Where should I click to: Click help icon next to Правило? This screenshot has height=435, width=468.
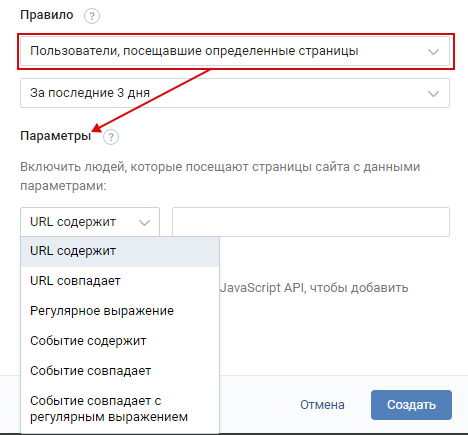pyautogui.click(x=92, y=16)
